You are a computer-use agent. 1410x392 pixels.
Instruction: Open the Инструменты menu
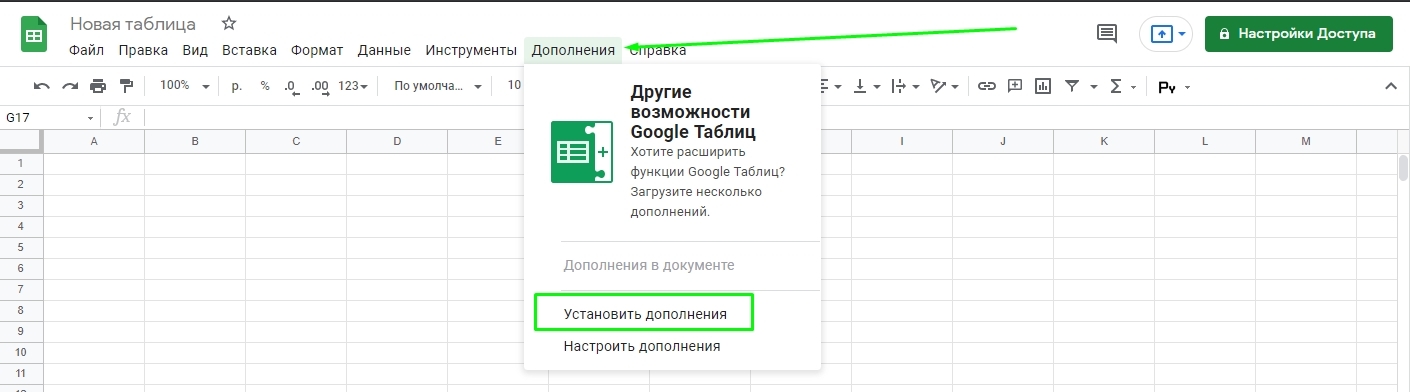[x=471, y=50]
